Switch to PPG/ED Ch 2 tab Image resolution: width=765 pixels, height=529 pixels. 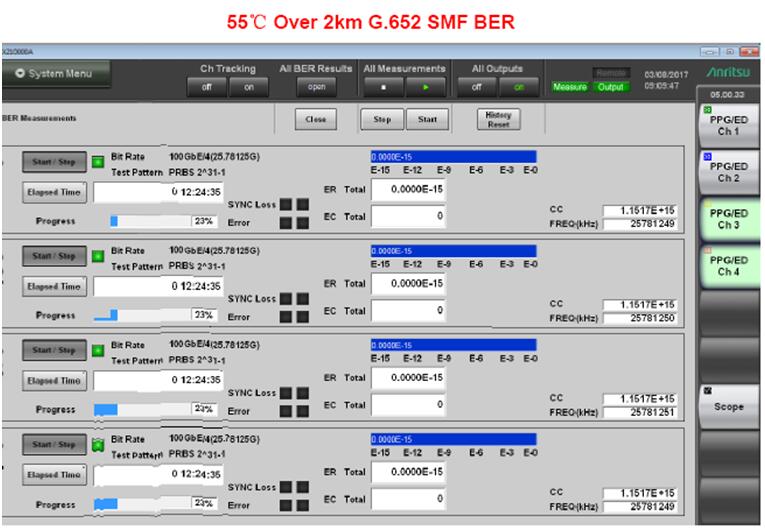point(728,172)
